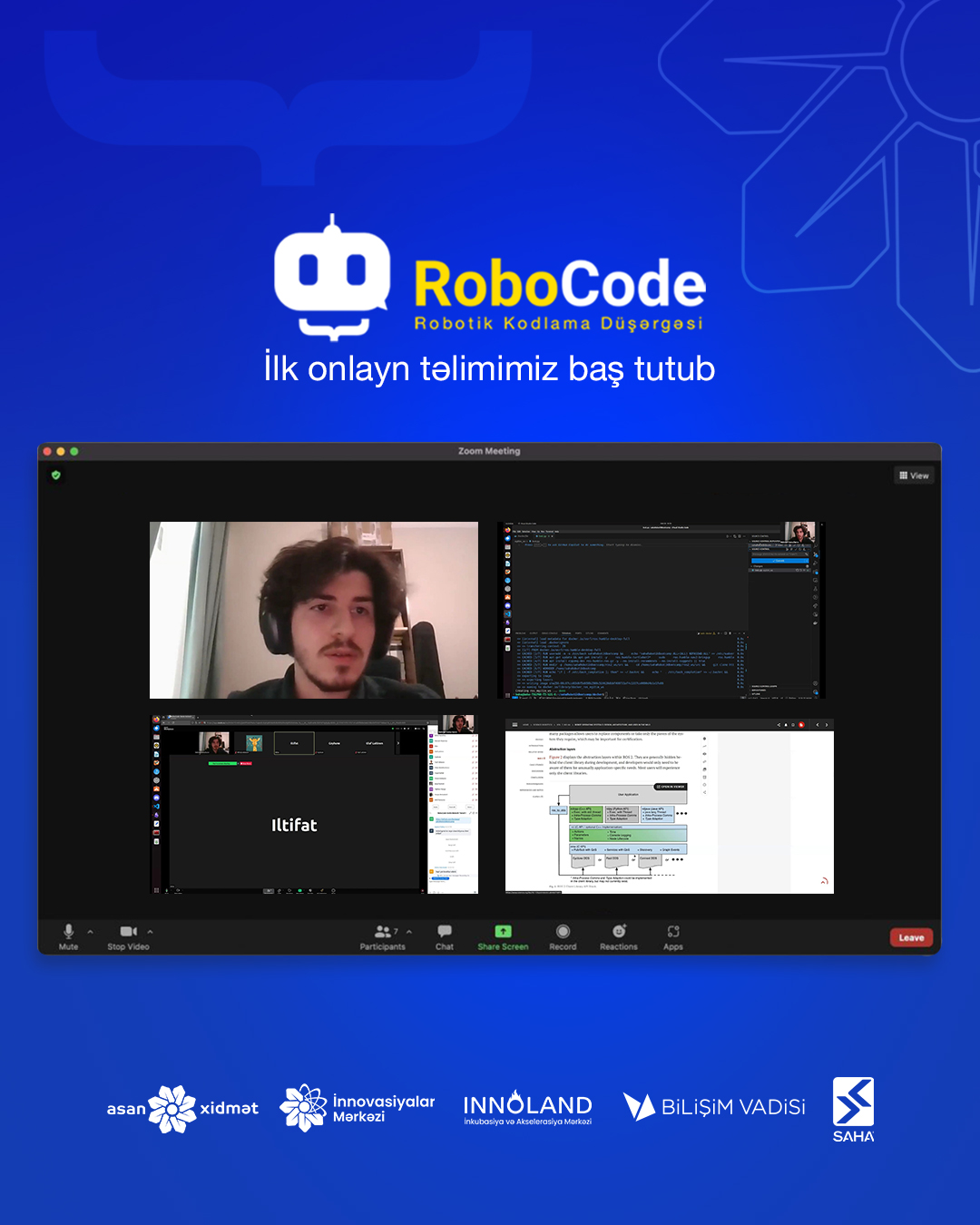Click the SAHA logo
This screenshot has width=980, height=1225.
click(854, 1110)
